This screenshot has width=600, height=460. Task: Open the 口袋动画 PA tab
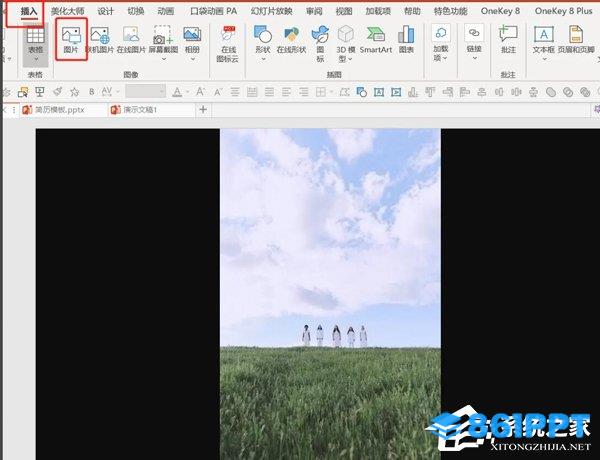coord(214,11)
